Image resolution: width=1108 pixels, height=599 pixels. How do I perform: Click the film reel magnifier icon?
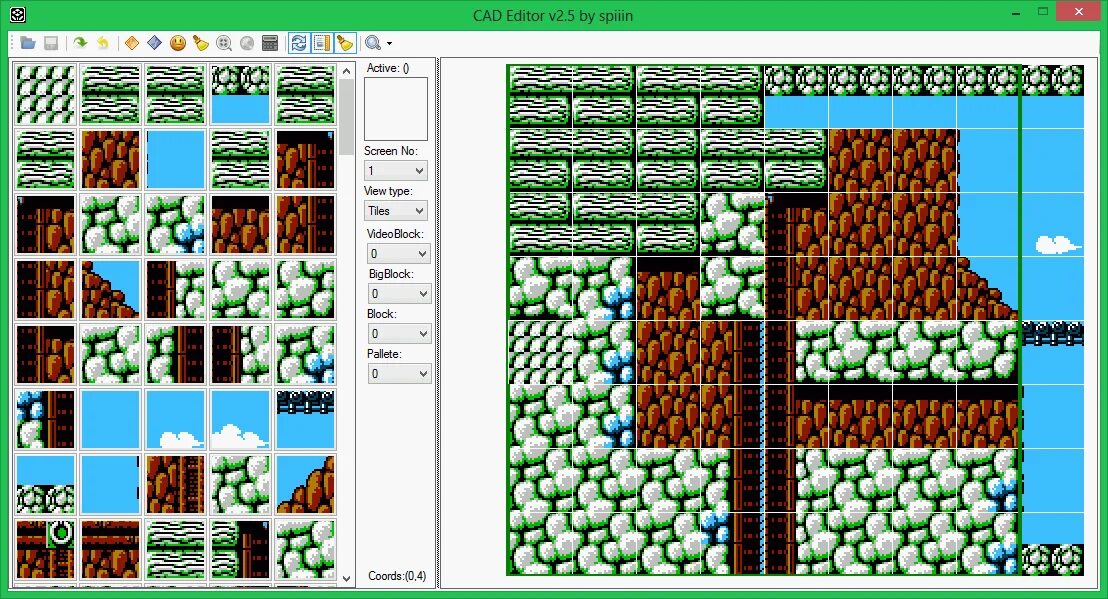[224, 43]
